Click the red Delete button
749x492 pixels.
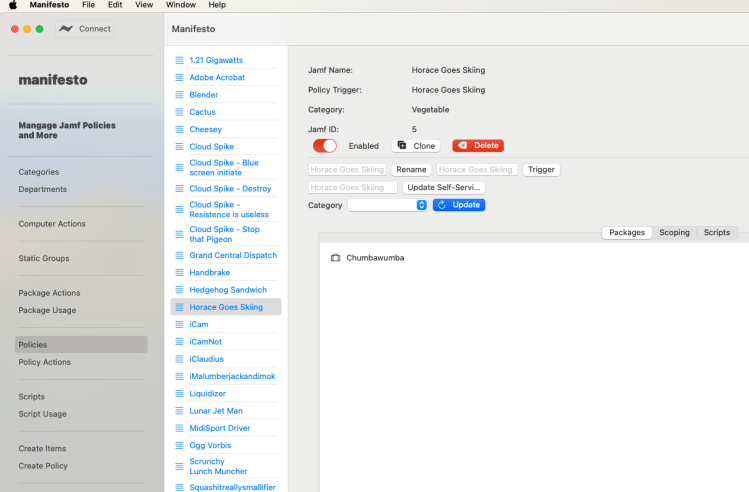(x=478, y=146)
